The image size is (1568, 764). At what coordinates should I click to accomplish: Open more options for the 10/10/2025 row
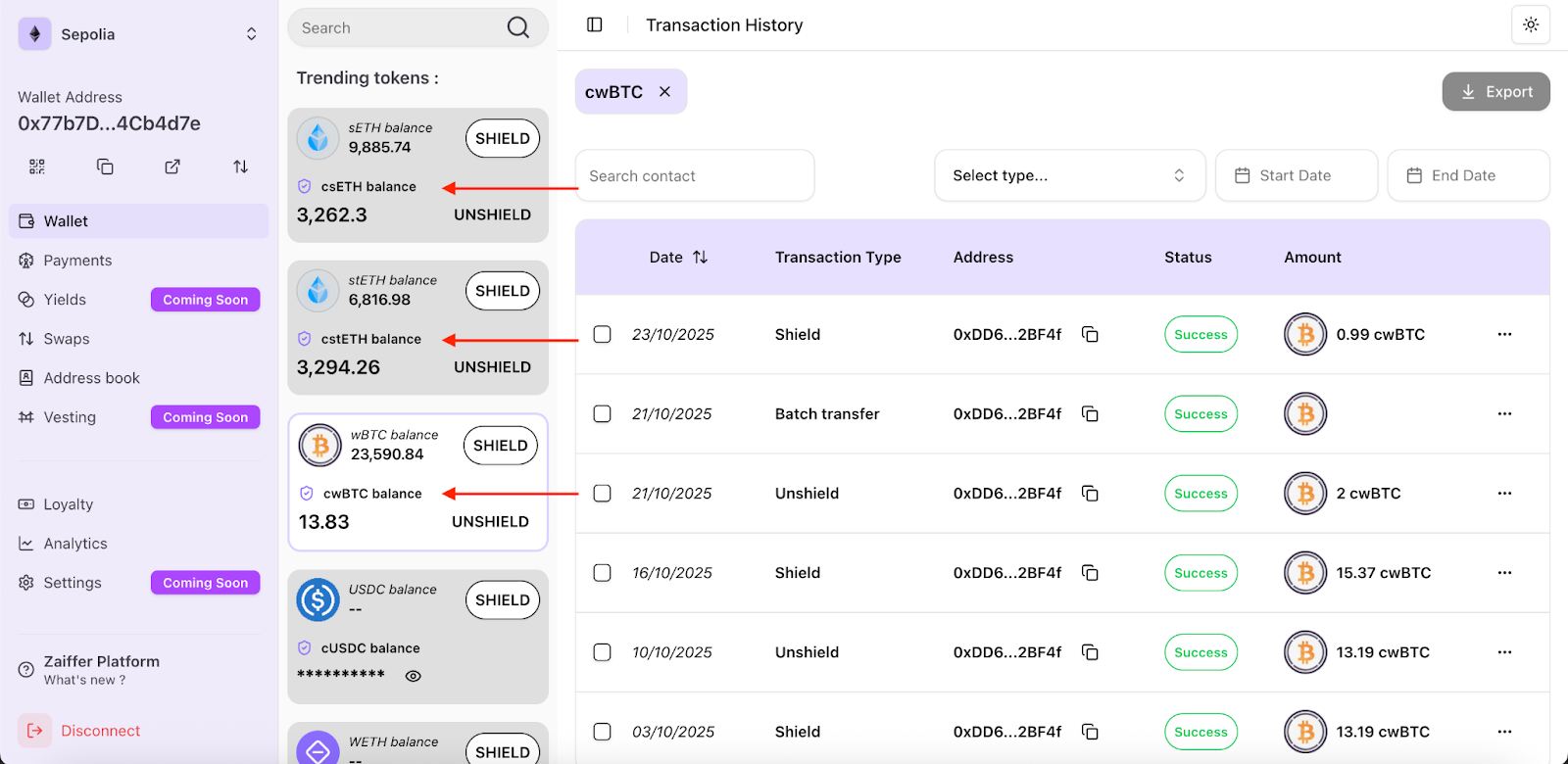click(x=1504, y=651)
